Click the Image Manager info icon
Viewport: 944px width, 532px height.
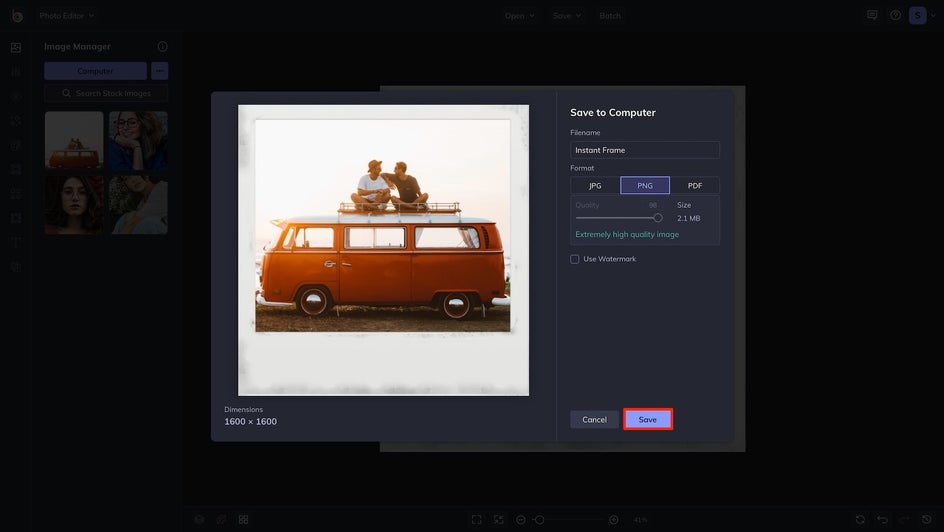click(x=163, y=46)
